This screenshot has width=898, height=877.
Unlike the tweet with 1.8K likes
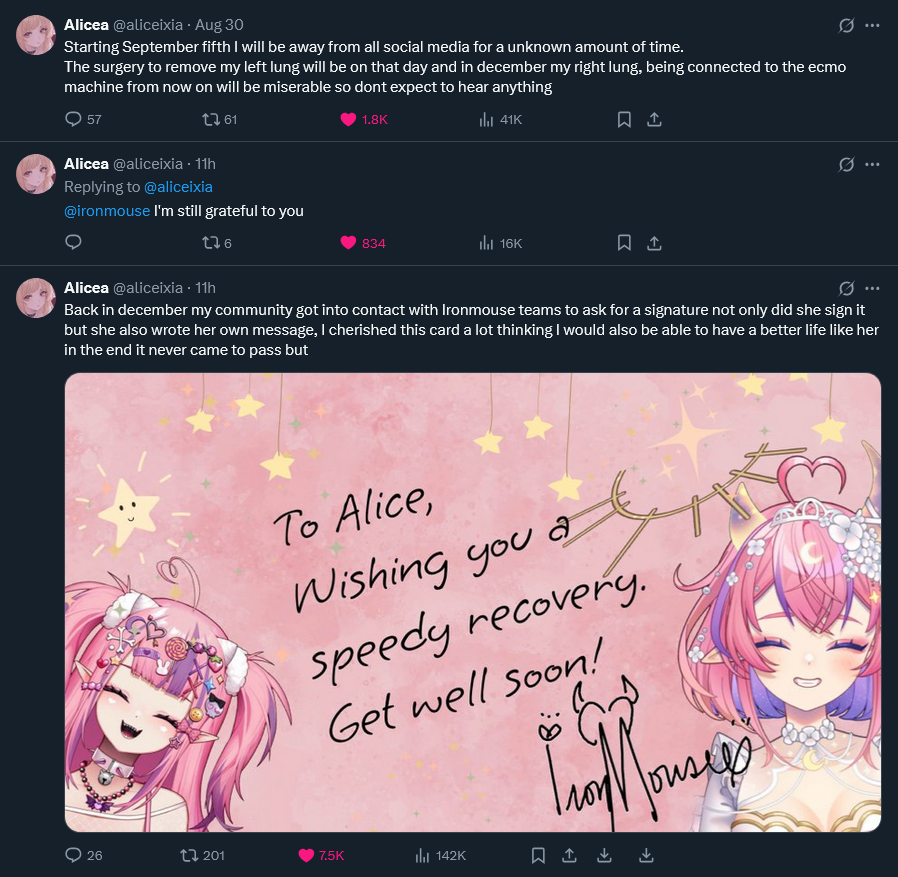(x=348, y=119)
